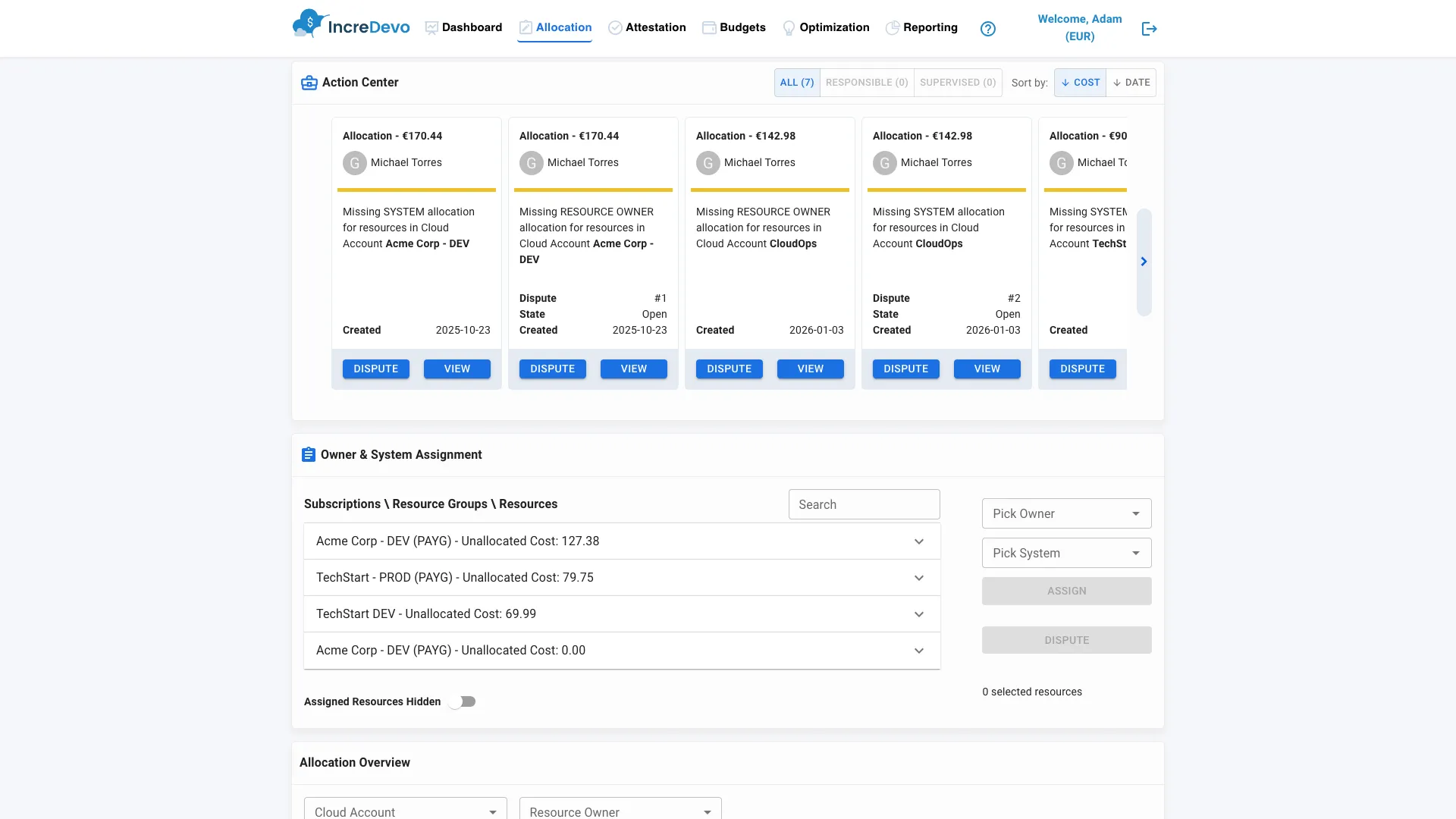1456x819 pixels.
Task: Click DISPUTE on the first allocation card
Action: [x=375, y=369]
